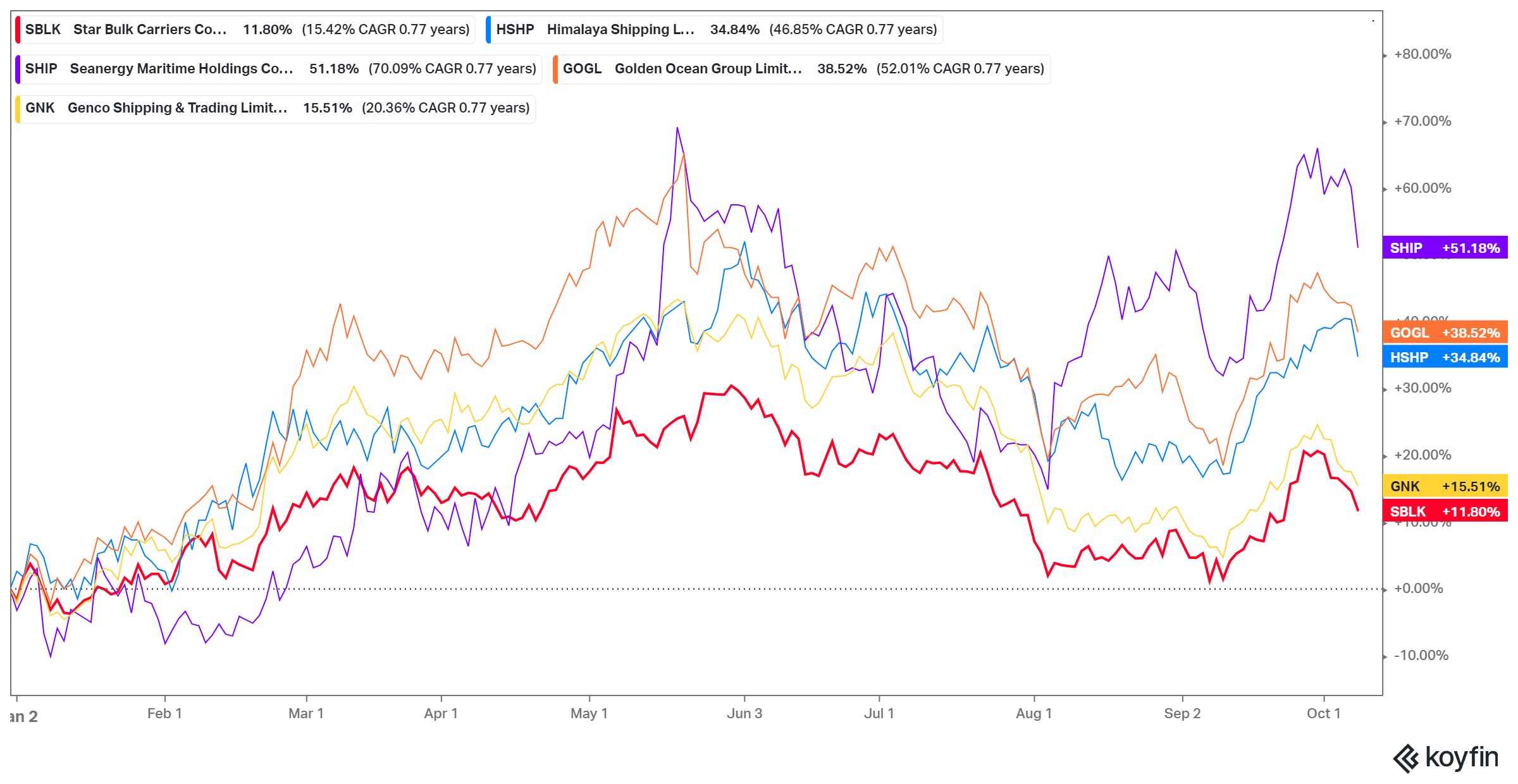Click the GNK +15.51% price tag
The width and height of the screenshot is (1518, 784).
coord(1445,486)
